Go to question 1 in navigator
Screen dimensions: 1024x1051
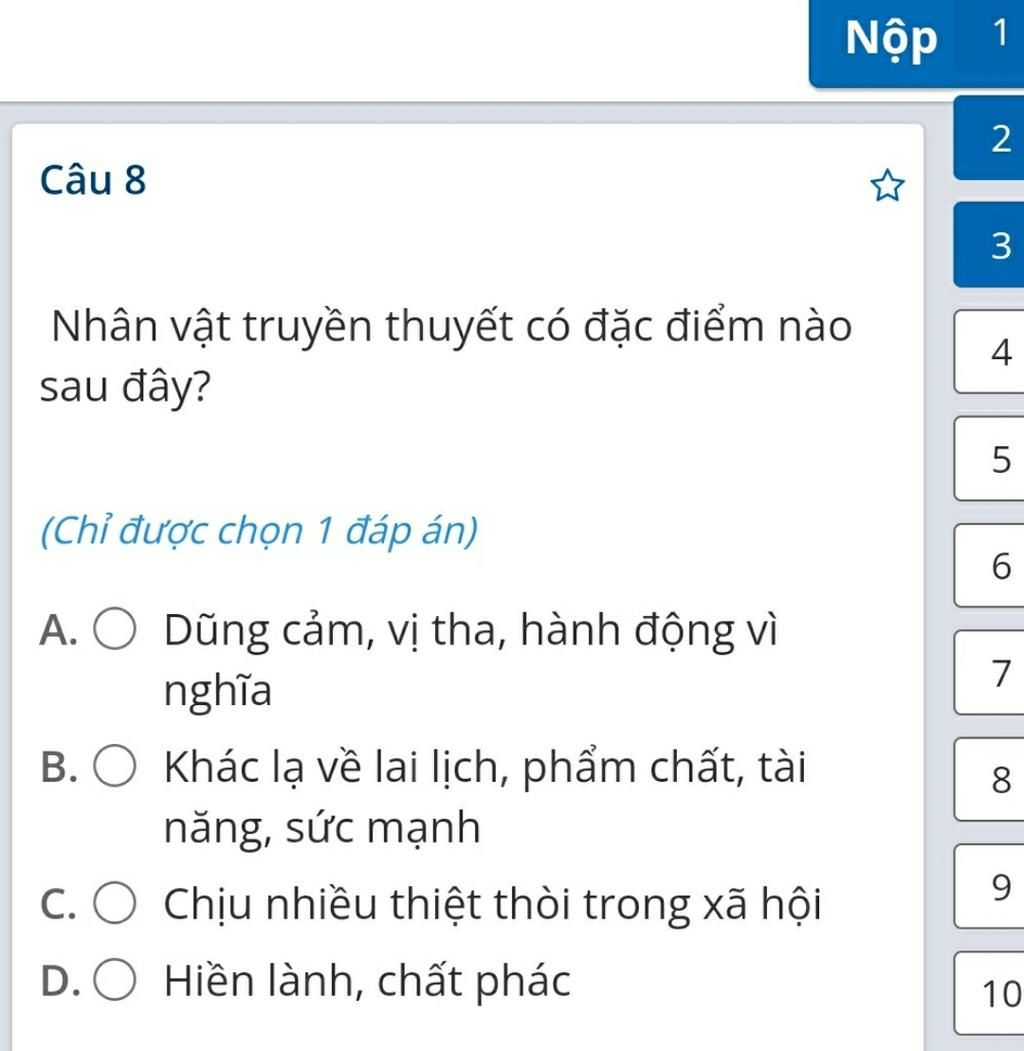click(999, 34)
